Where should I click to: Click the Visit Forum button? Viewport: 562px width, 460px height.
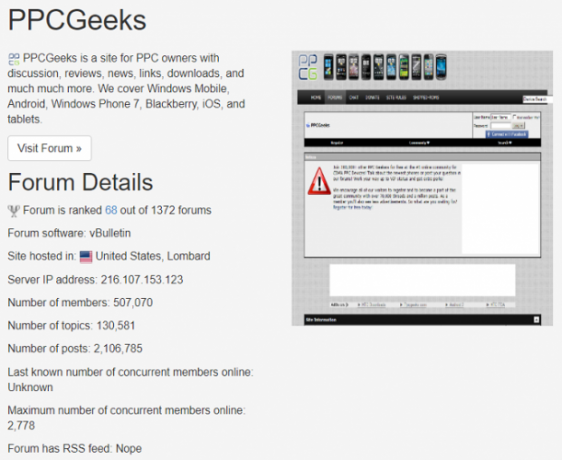[49, 148]
